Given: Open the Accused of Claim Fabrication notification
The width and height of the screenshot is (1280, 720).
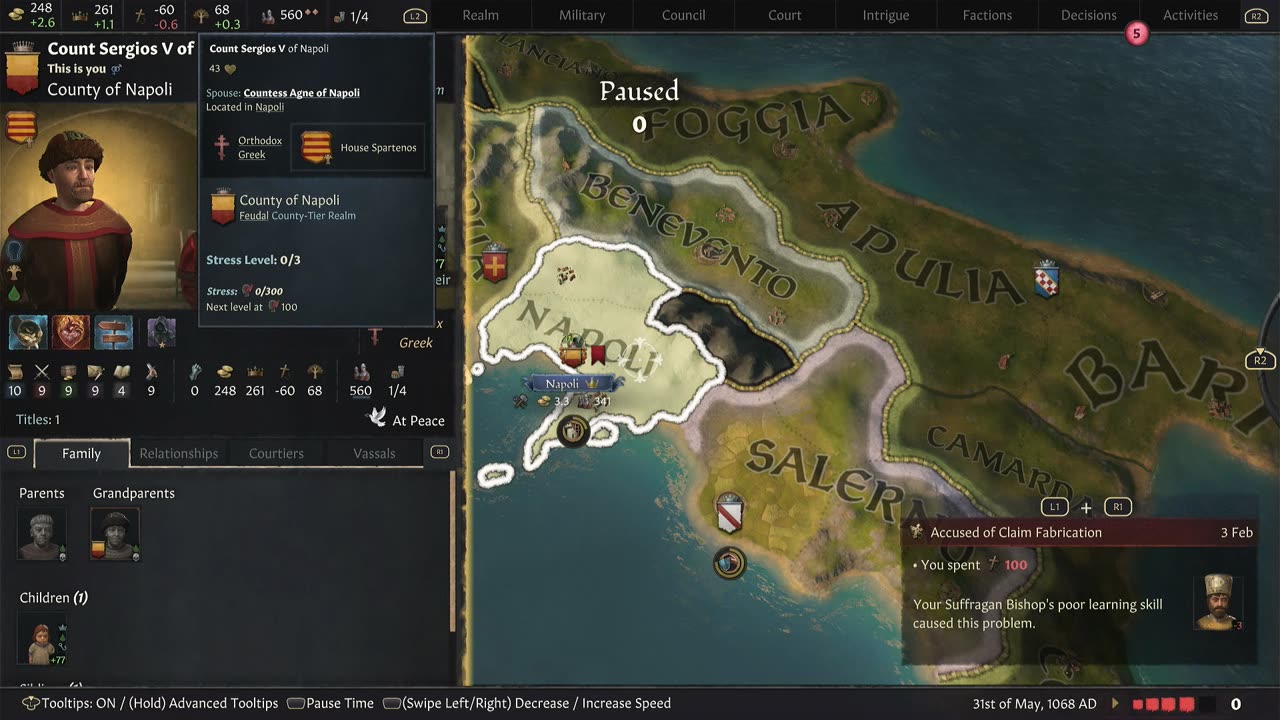Looking at the screenshot, I should (x=1079, y=532).
